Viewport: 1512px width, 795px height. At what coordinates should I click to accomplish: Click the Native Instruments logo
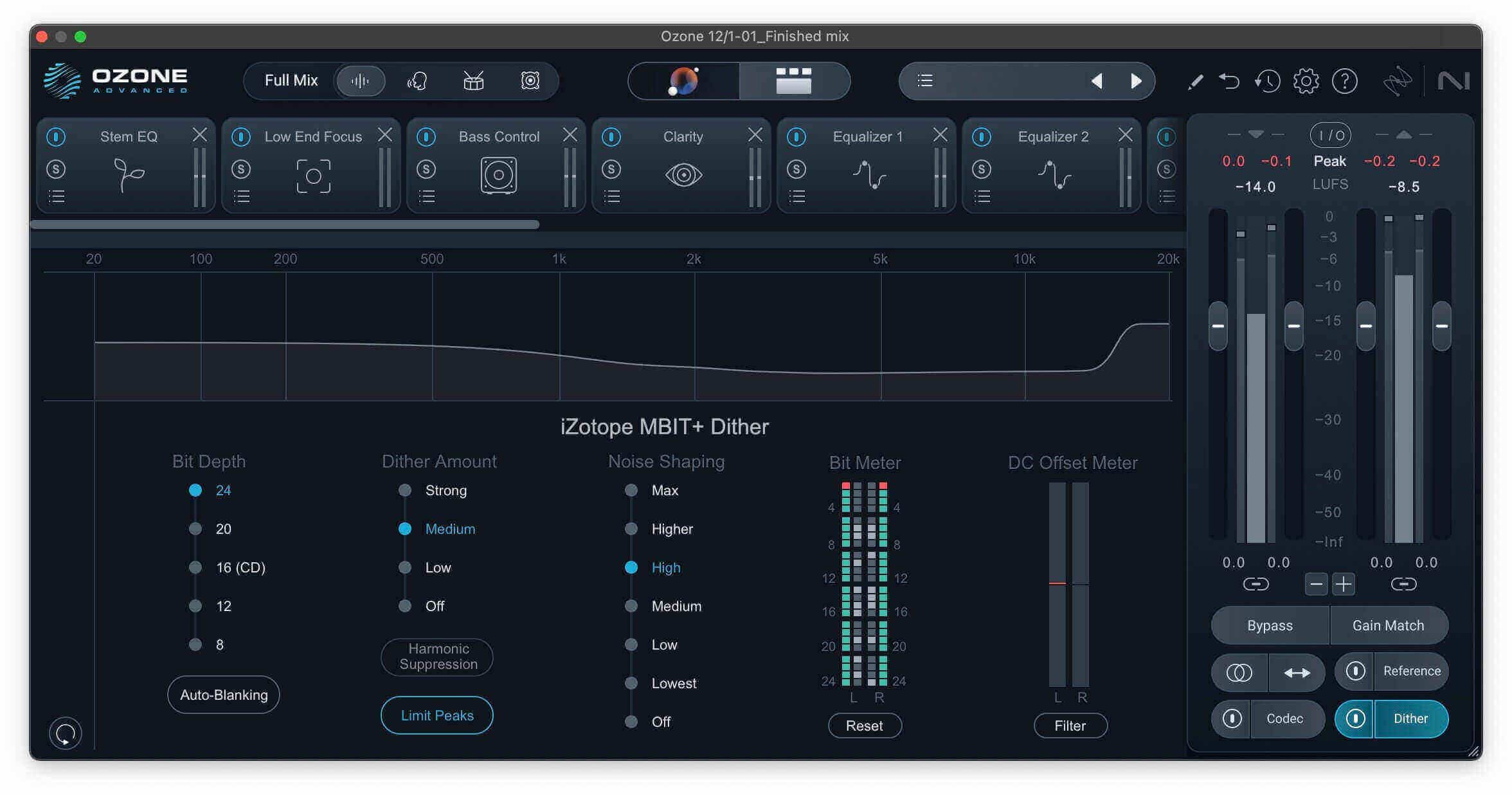tap(1453, 82)
